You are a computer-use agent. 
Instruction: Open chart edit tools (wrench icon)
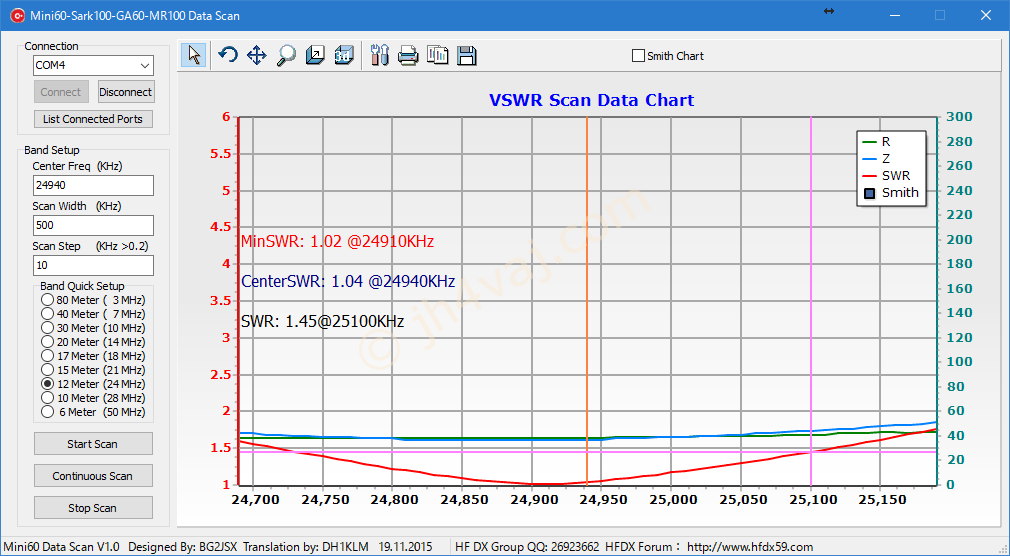tap(380, 55)
